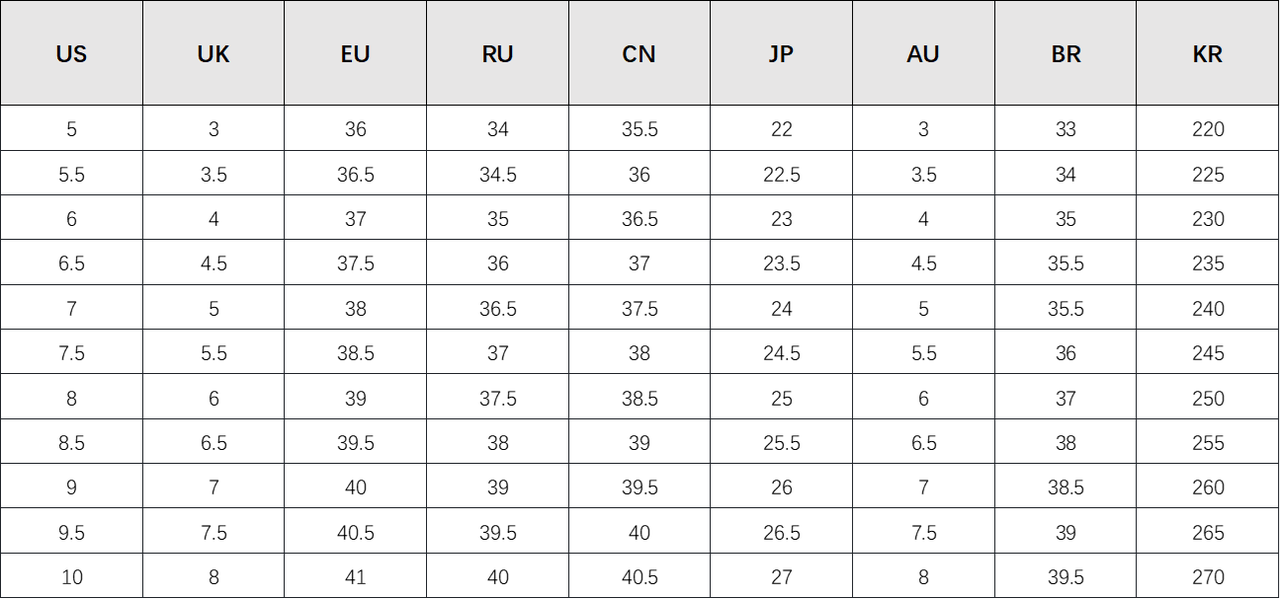Select the EU column header

click(x=355, y=54)
